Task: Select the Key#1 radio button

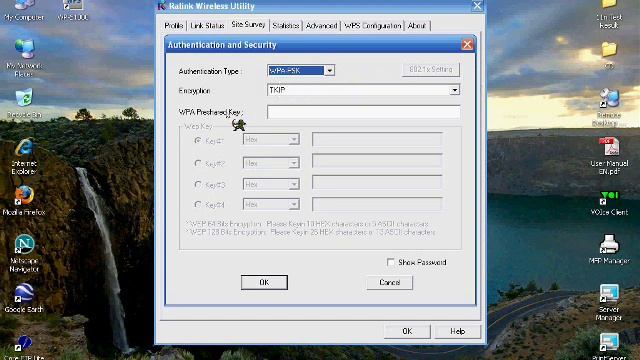Action: 198,140
